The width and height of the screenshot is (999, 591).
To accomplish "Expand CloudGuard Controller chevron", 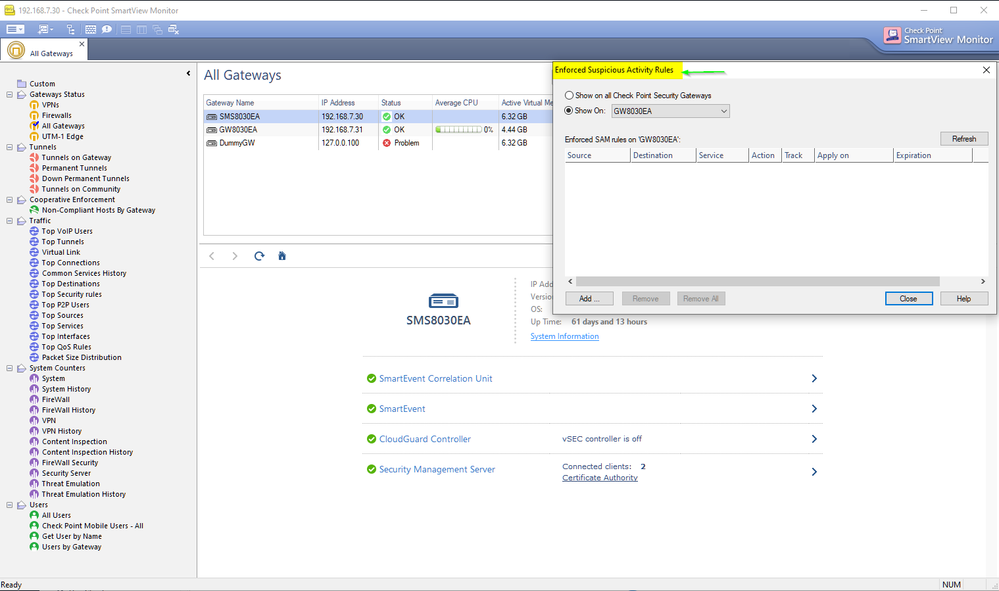I will 814,439.
